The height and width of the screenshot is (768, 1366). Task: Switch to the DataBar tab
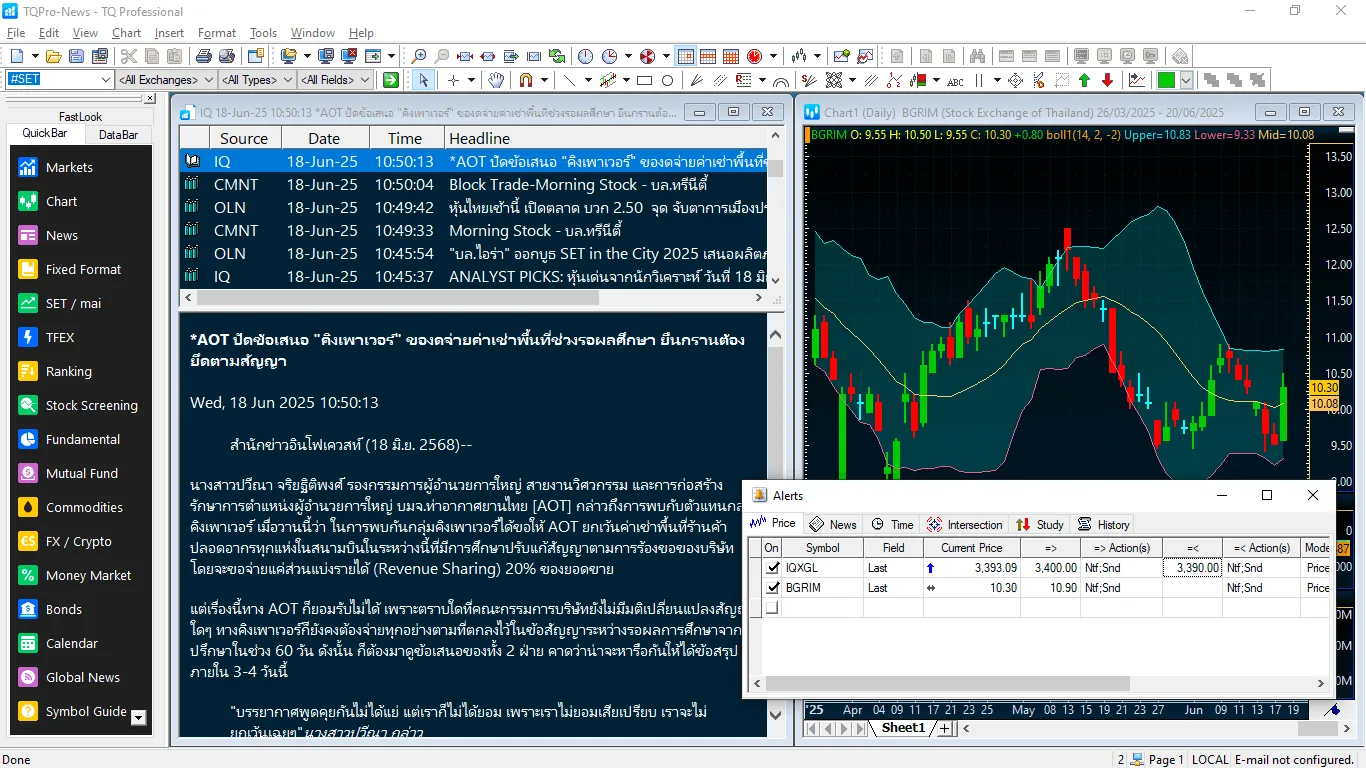point(118,134)
